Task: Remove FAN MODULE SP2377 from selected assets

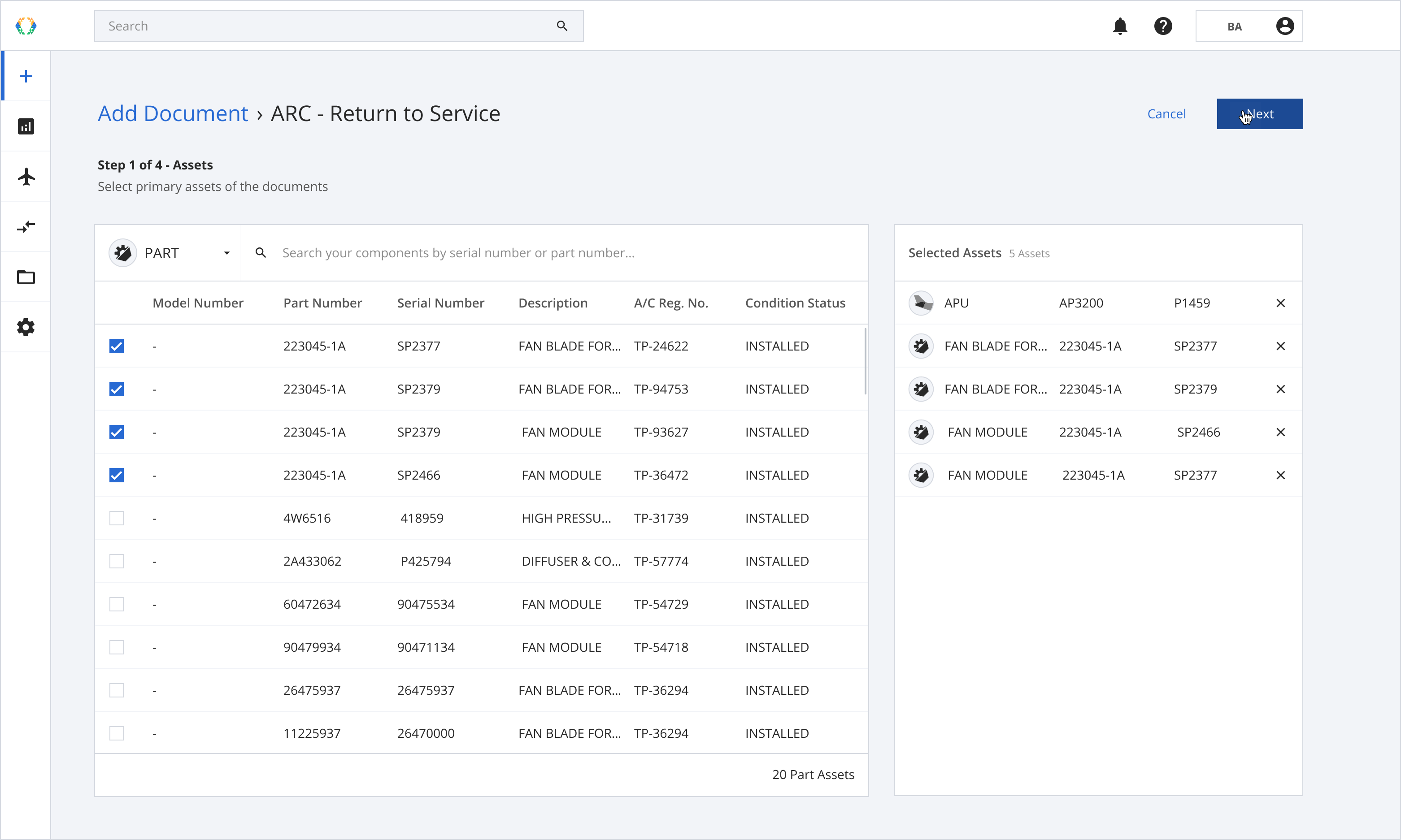Action: click(x=1280, y=476)
